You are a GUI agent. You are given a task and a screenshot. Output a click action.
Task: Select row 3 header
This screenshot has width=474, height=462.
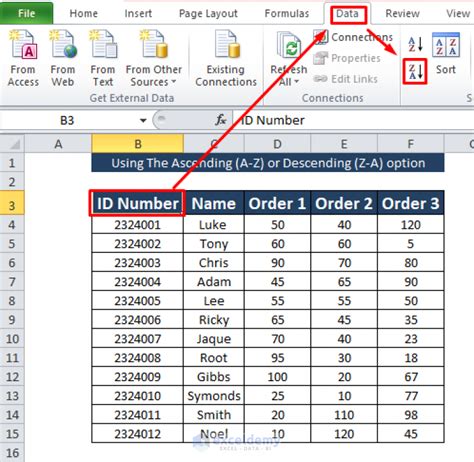tap(12, 203)
